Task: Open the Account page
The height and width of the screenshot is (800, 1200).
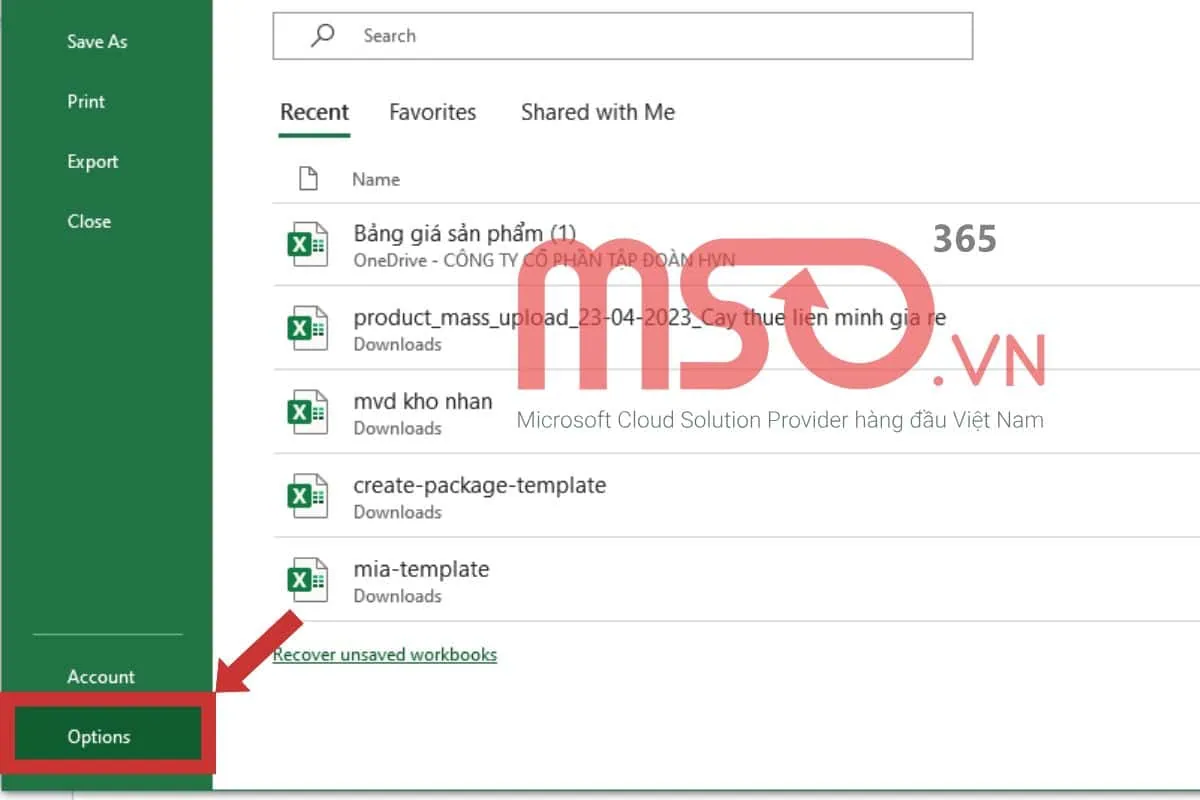Action: (x=100, y=677)
